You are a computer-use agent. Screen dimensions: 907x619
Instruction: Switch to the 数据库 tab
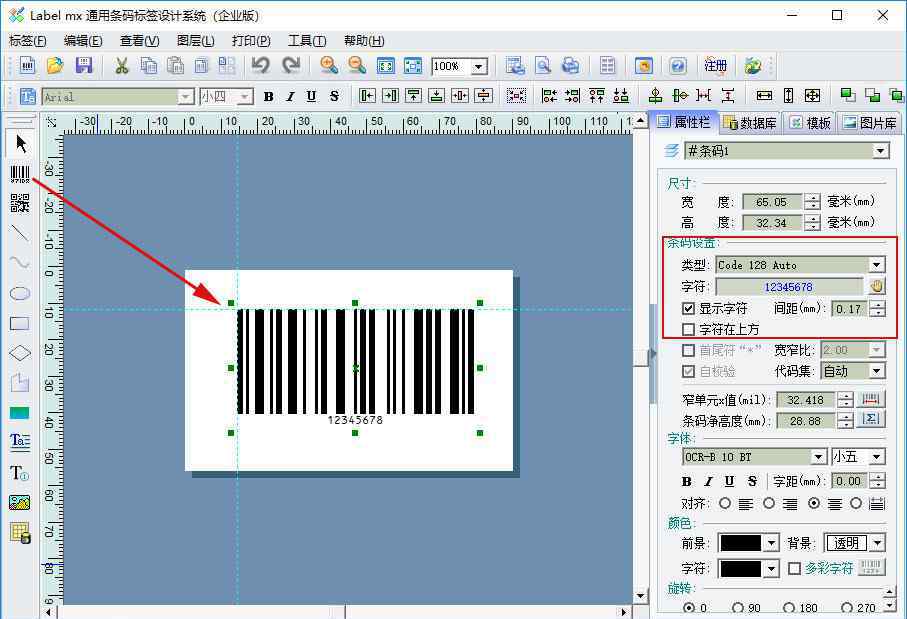click(750, 123)
